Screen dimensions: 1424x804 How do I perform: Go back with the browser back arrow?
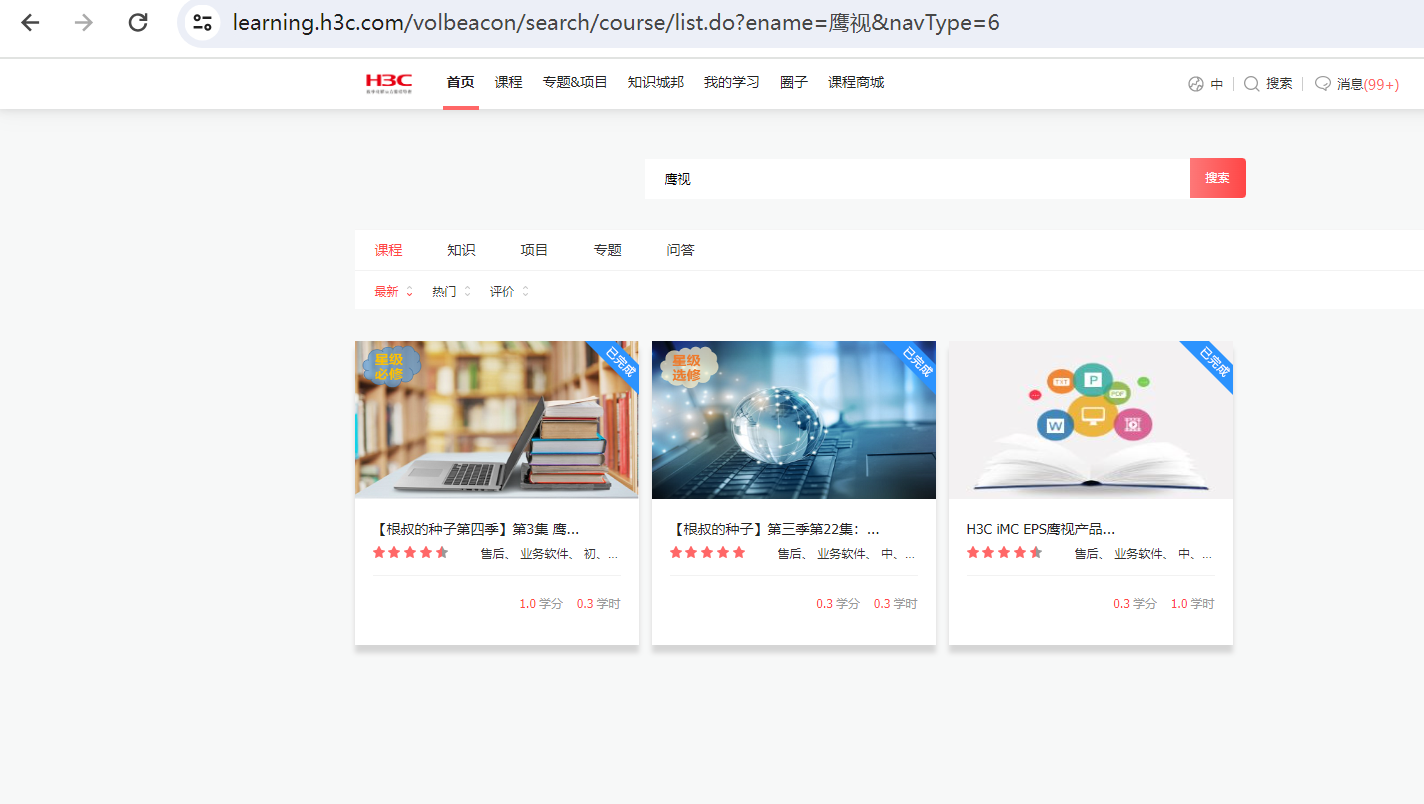(30, 23)
